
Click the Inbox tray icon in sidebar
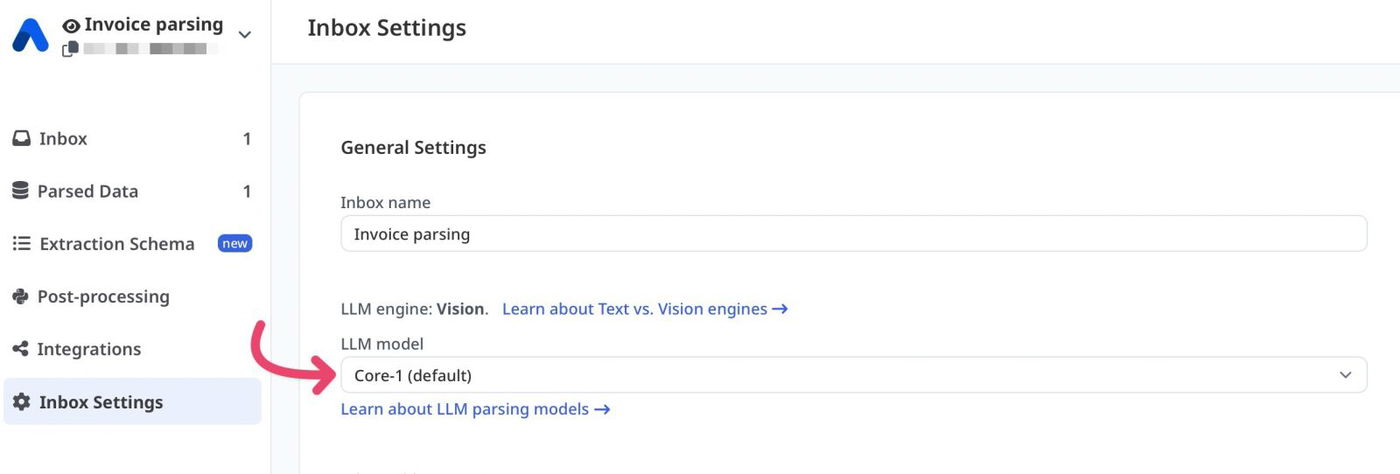(21, 139)
